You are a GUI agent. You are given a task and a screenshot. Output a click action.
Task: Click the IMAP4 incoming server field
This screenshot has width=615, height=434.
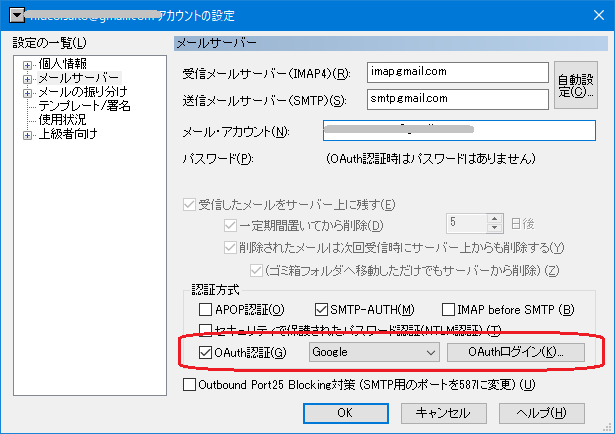coord(454,73)
